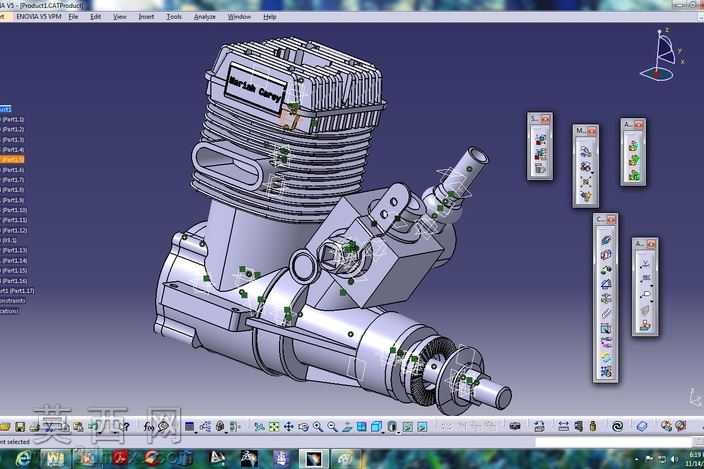This screenshot has width=704, height=469.
Task: Open Internet Explorer from the taskbar
Action: pos(23,458)
